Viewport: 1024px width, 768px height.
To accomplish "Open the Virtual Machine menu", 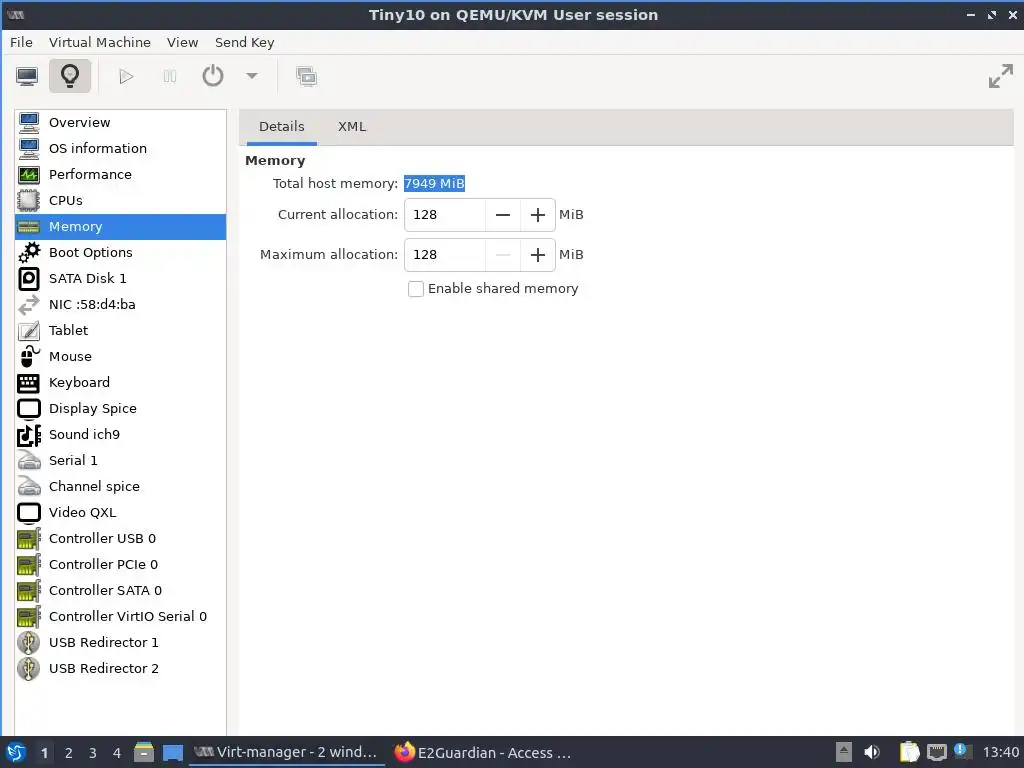I will tap(99, 42).
